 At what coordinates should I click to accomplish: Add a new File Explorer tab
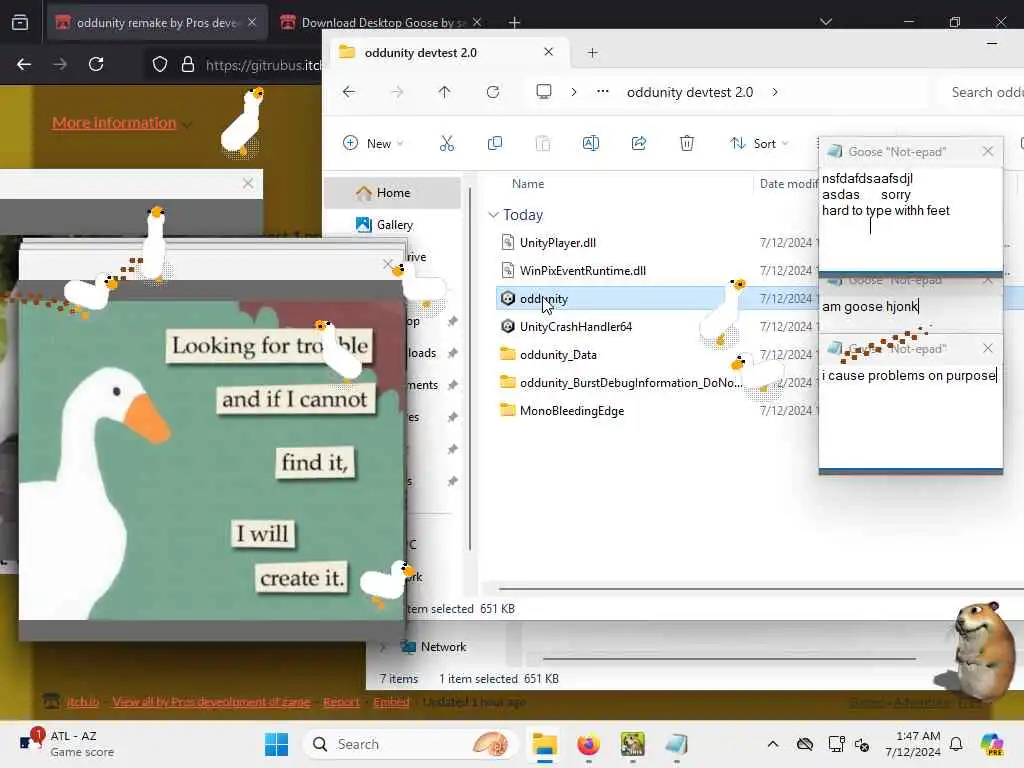pos(592,52)
